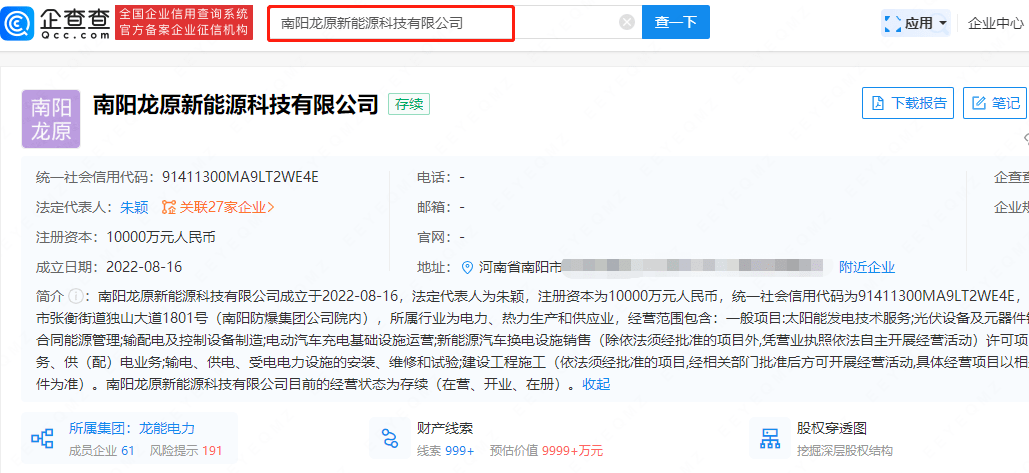Image resolution: width=1029 pixels, height=473 pixels.
Task: Expand 关联27家企业 related companies link
Action: [227, 207]
